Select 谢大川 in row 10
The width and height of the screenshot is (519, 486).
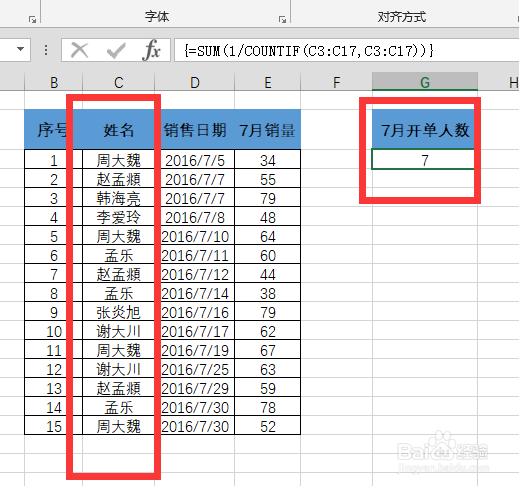[119, 331]
